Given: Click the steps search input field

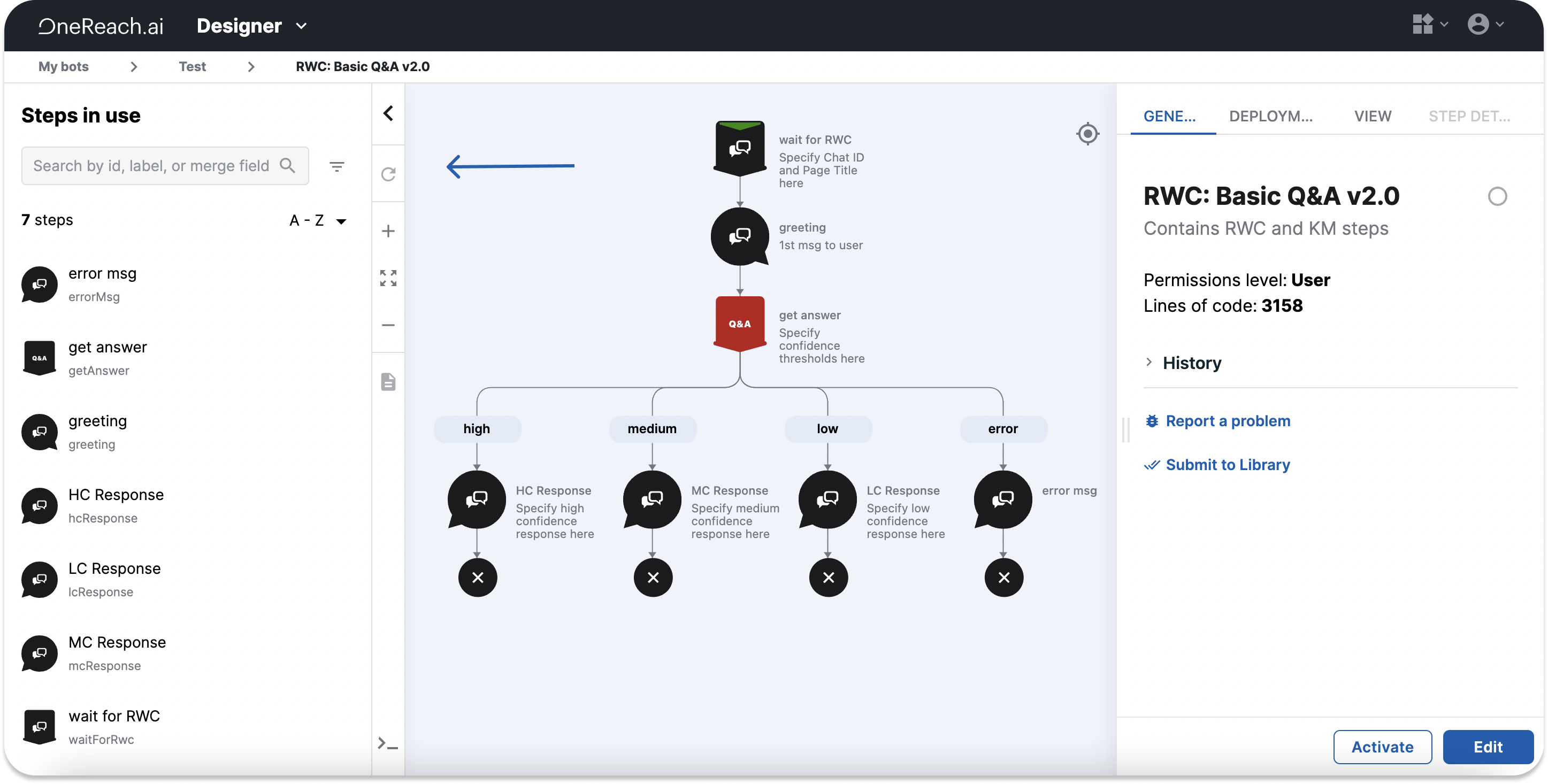Looking at the screenshot, I should tap(151, 166).
